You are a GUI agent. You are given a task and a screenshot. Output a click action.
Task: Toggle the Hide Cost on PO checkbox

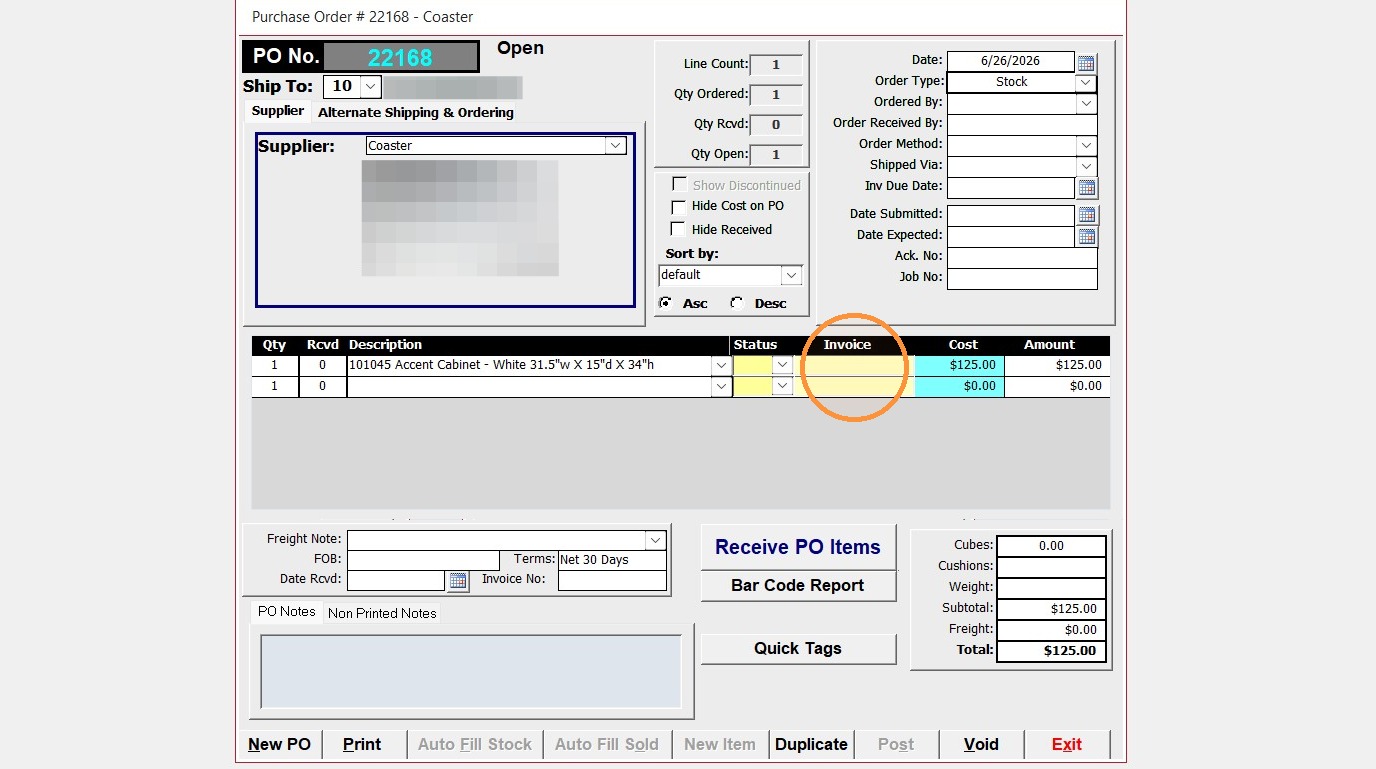[x=679, y=206]
